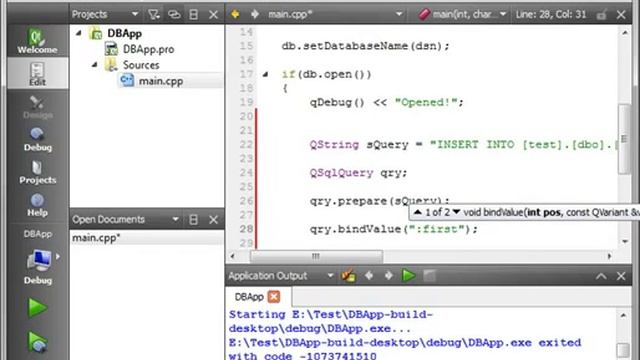The image size is (640, 360).
Task: Open the Projects mode in sidebar
Action: tap(37, 171)
